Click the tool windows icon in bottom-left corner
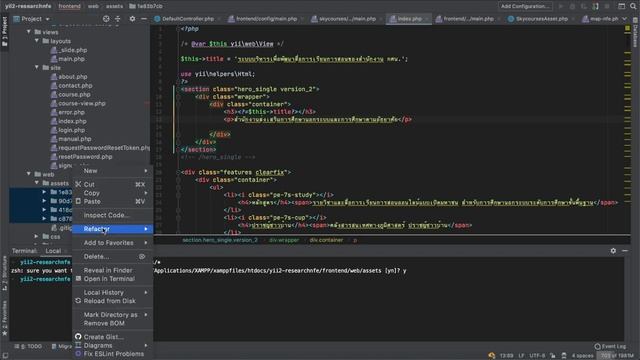Viewport: 640px width, 360px height. (x=5, y=356)
